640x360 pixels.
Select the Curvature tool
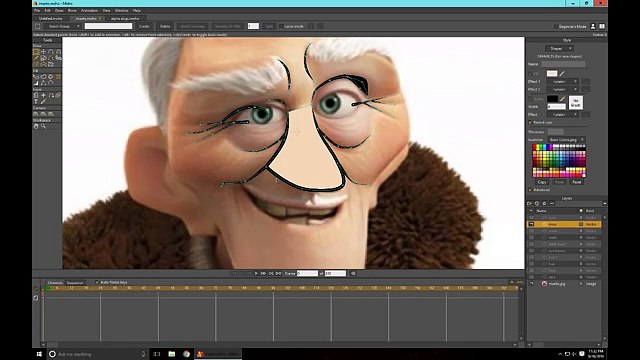pos(58,52)
